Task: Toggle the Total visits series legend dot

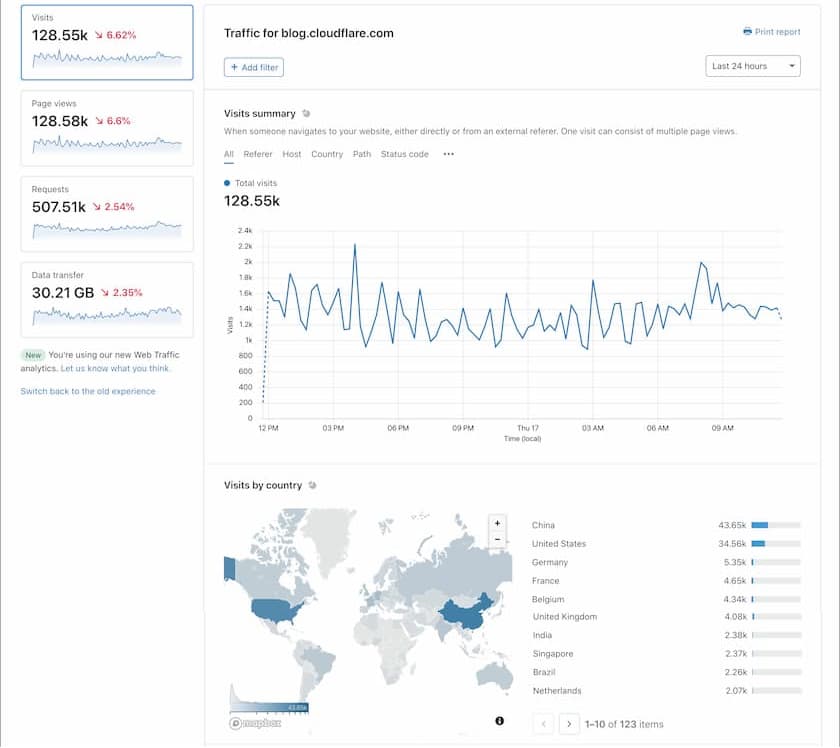Action: (x=227, y=183)
